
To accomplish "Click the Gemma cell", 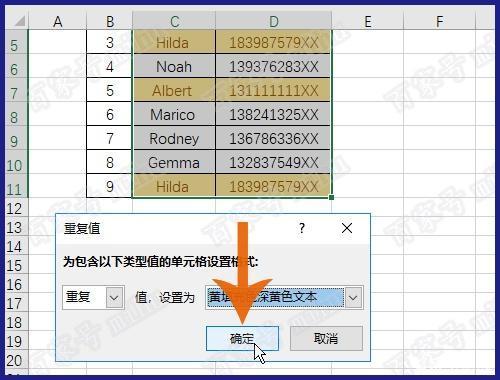I will point(174,162).
